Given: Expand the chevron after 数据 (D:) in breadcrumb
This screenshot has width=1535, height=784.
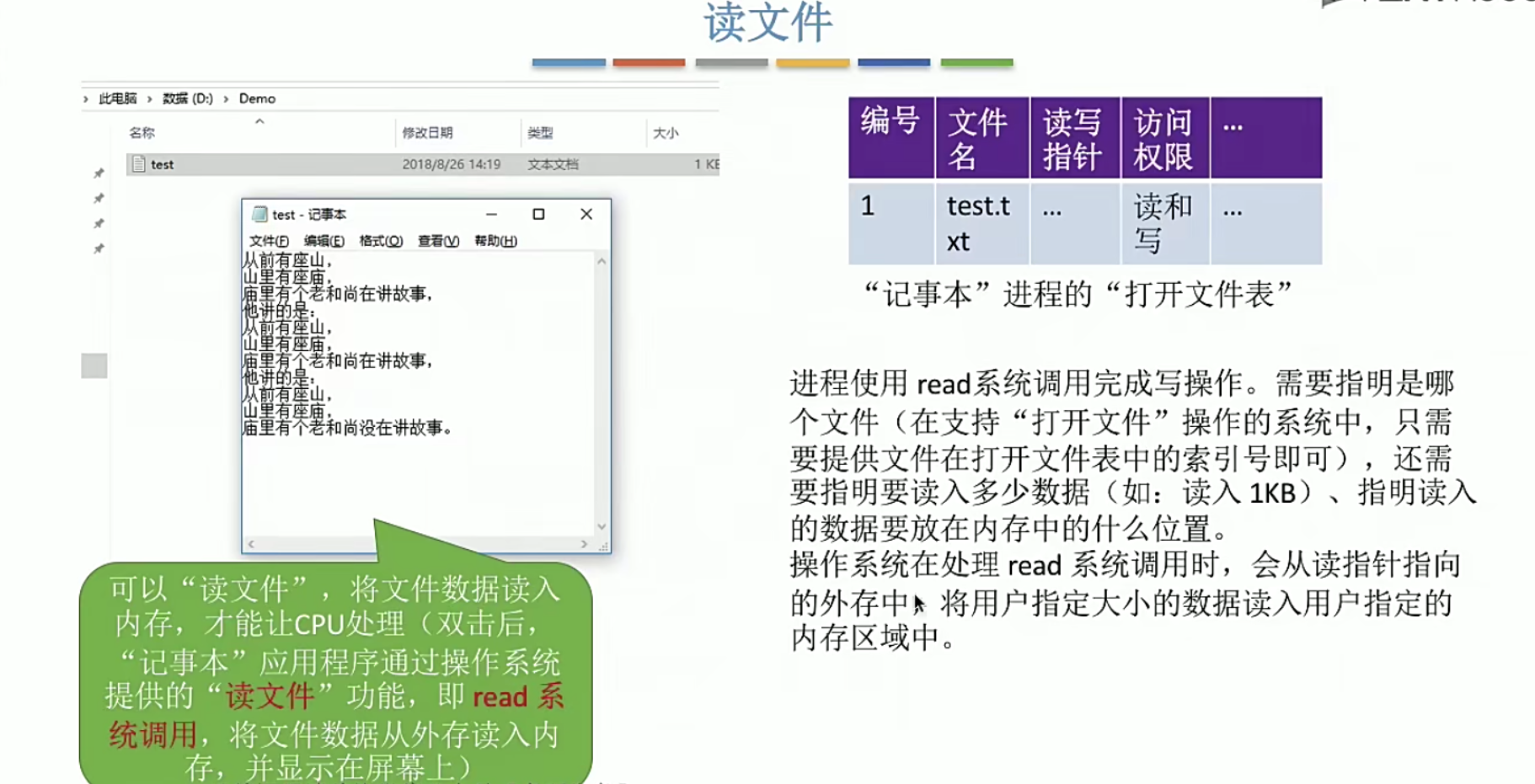Looking at the screenshot, I should 226,99.
